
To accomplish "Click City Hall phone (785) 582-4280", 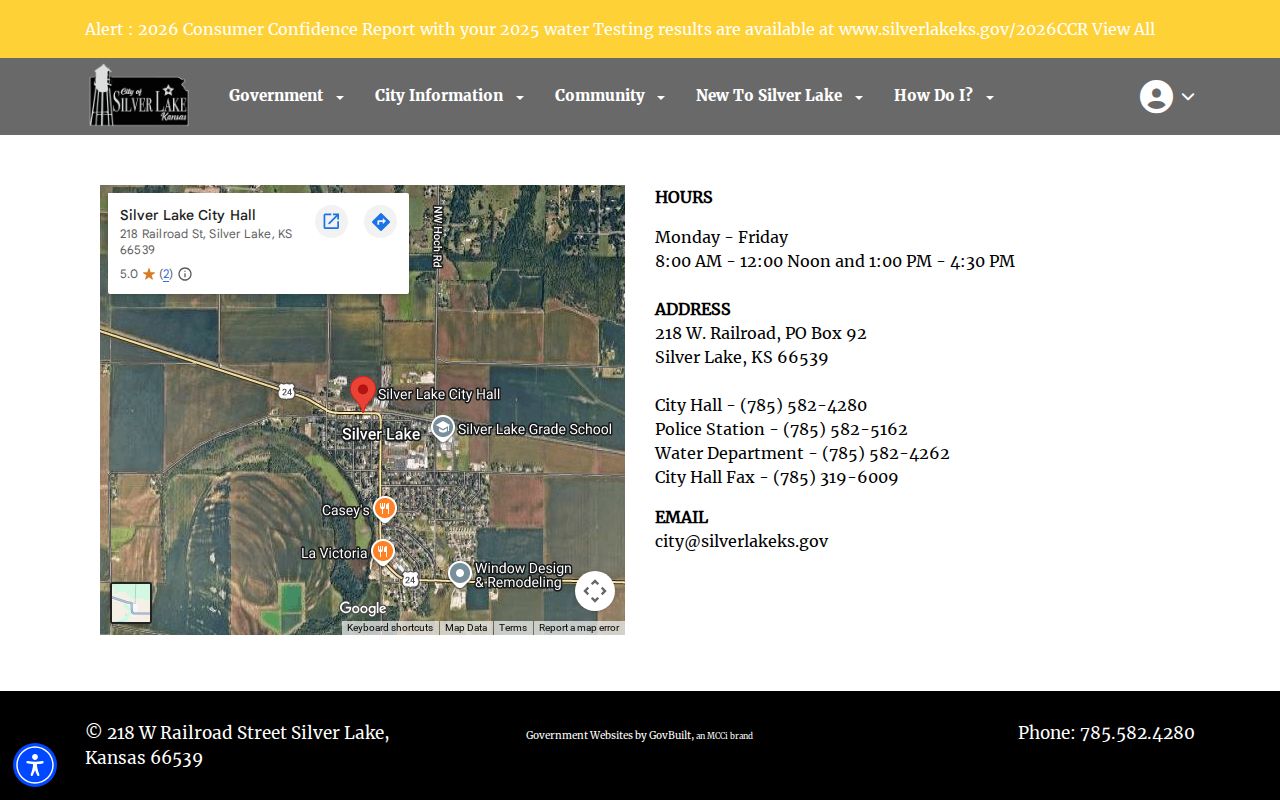I will (x=804, y=405).
